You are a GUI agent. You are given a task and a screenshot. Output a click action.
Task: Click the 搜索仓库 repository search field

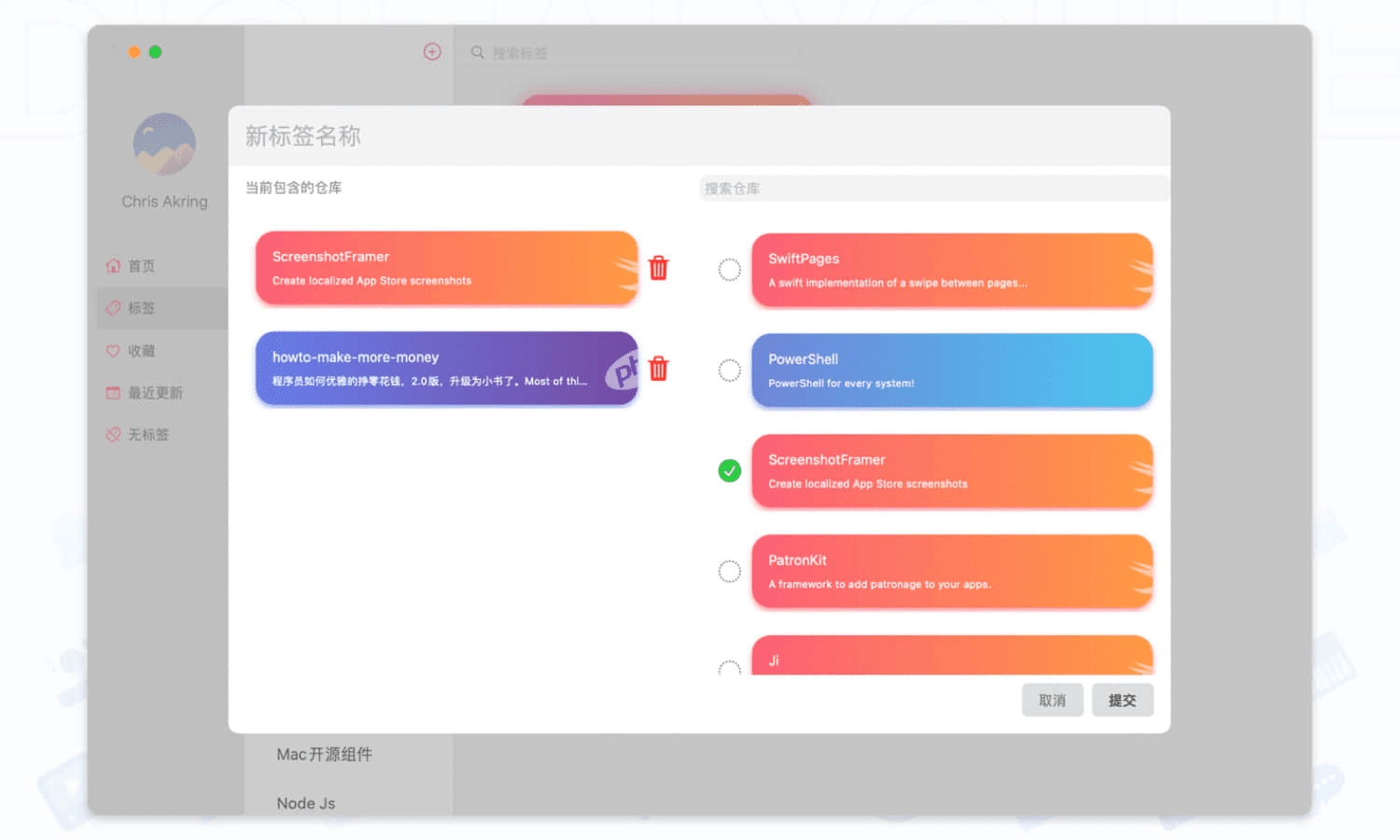click(931, 189)
